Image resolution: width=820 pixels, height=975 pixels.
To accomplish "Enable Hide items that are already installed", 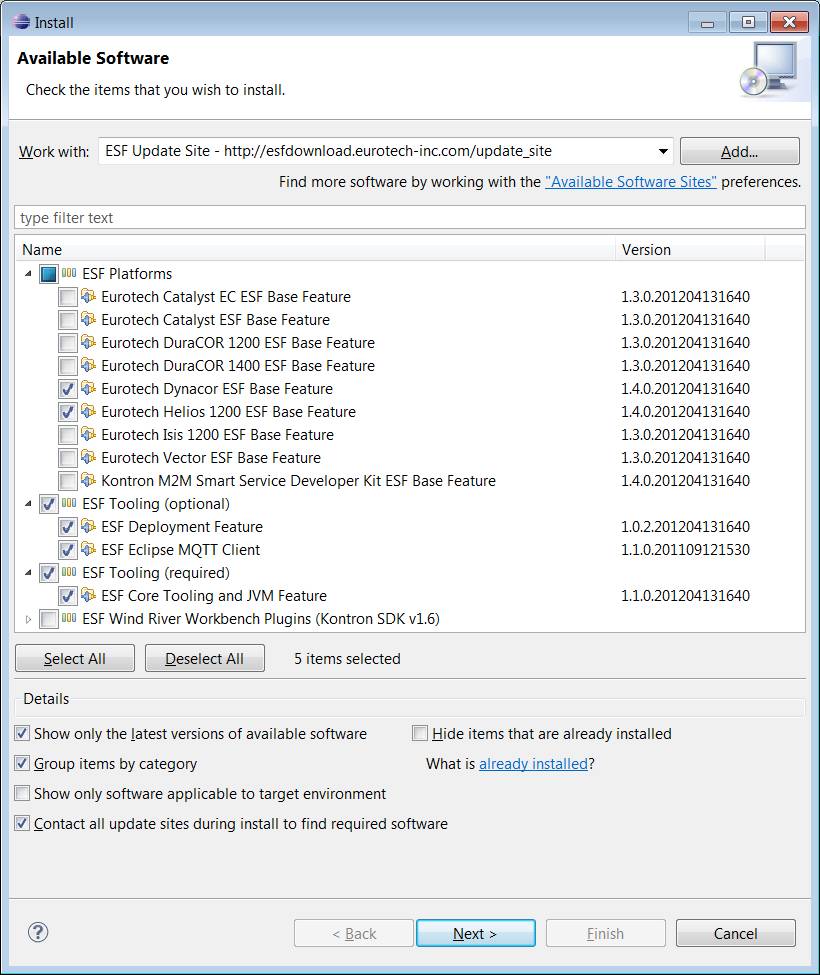I will click(x=420, y=734).
